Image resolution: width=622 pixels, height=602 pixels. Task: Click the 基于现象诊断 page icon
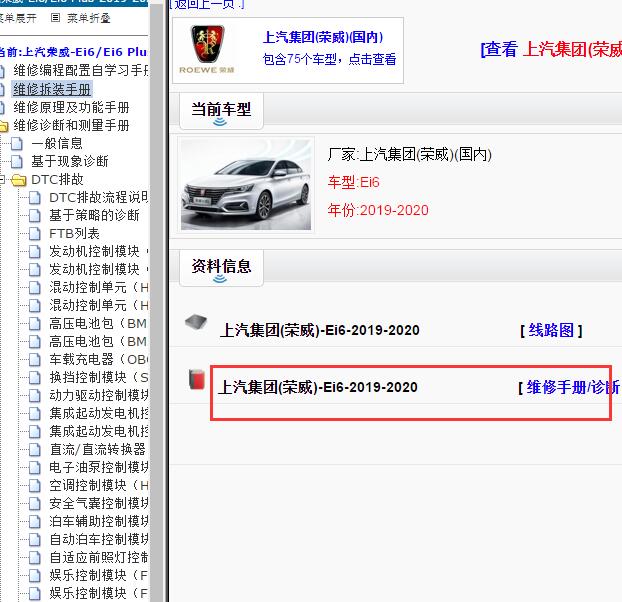(17, 162)
